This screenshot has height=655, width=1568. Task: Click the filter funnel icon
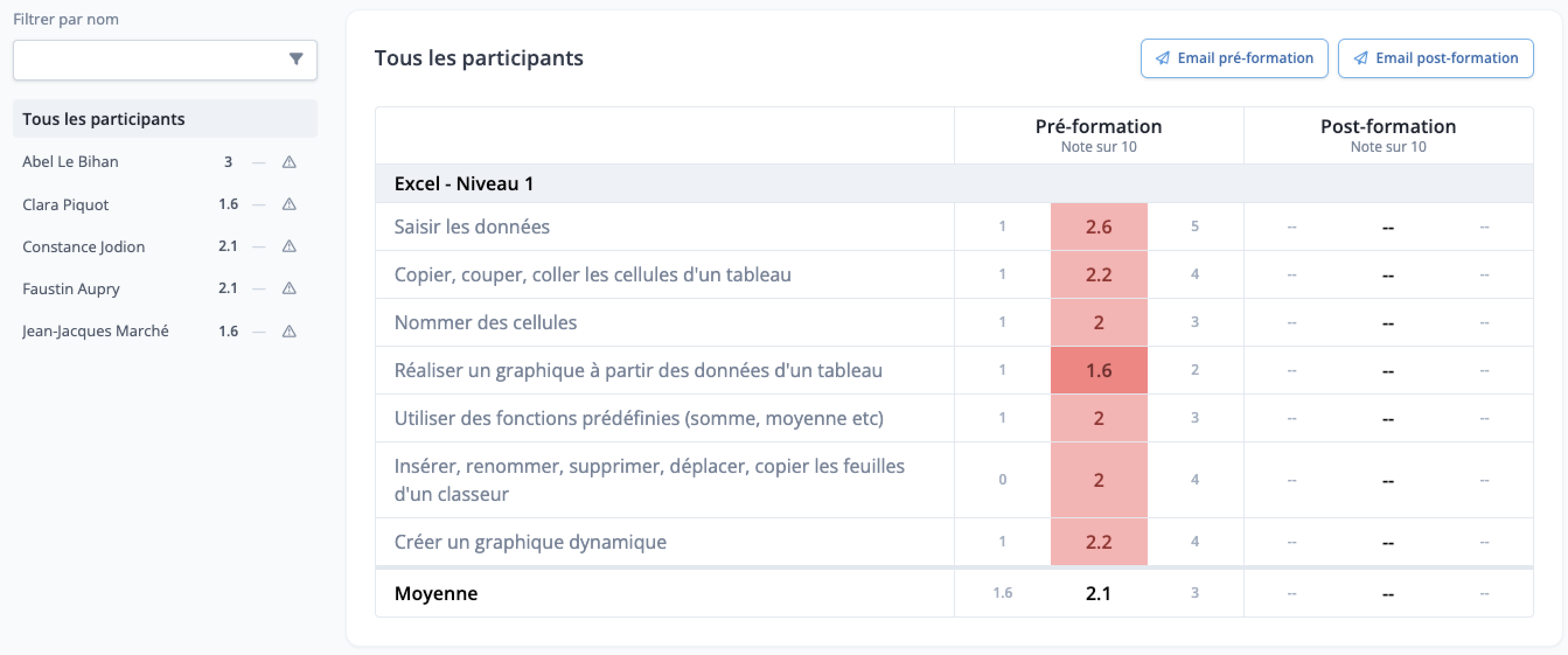pos(296,59)
